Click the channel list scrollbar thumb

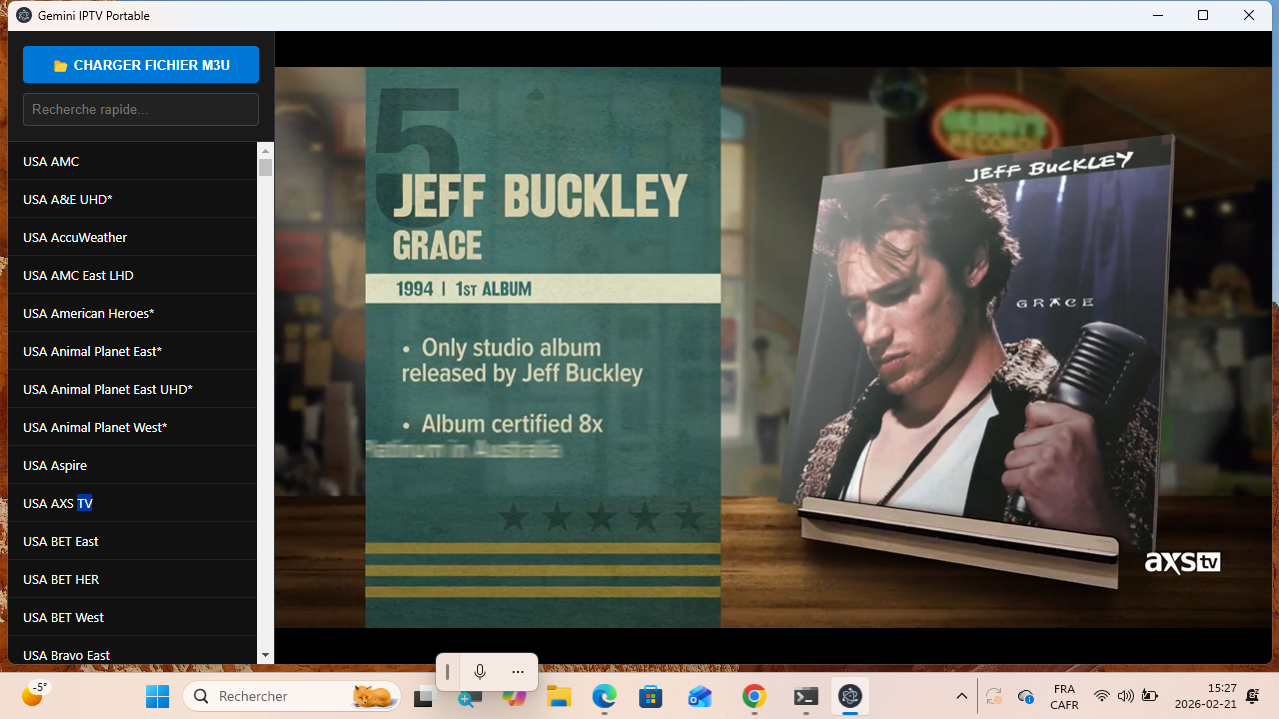[265, 167]
